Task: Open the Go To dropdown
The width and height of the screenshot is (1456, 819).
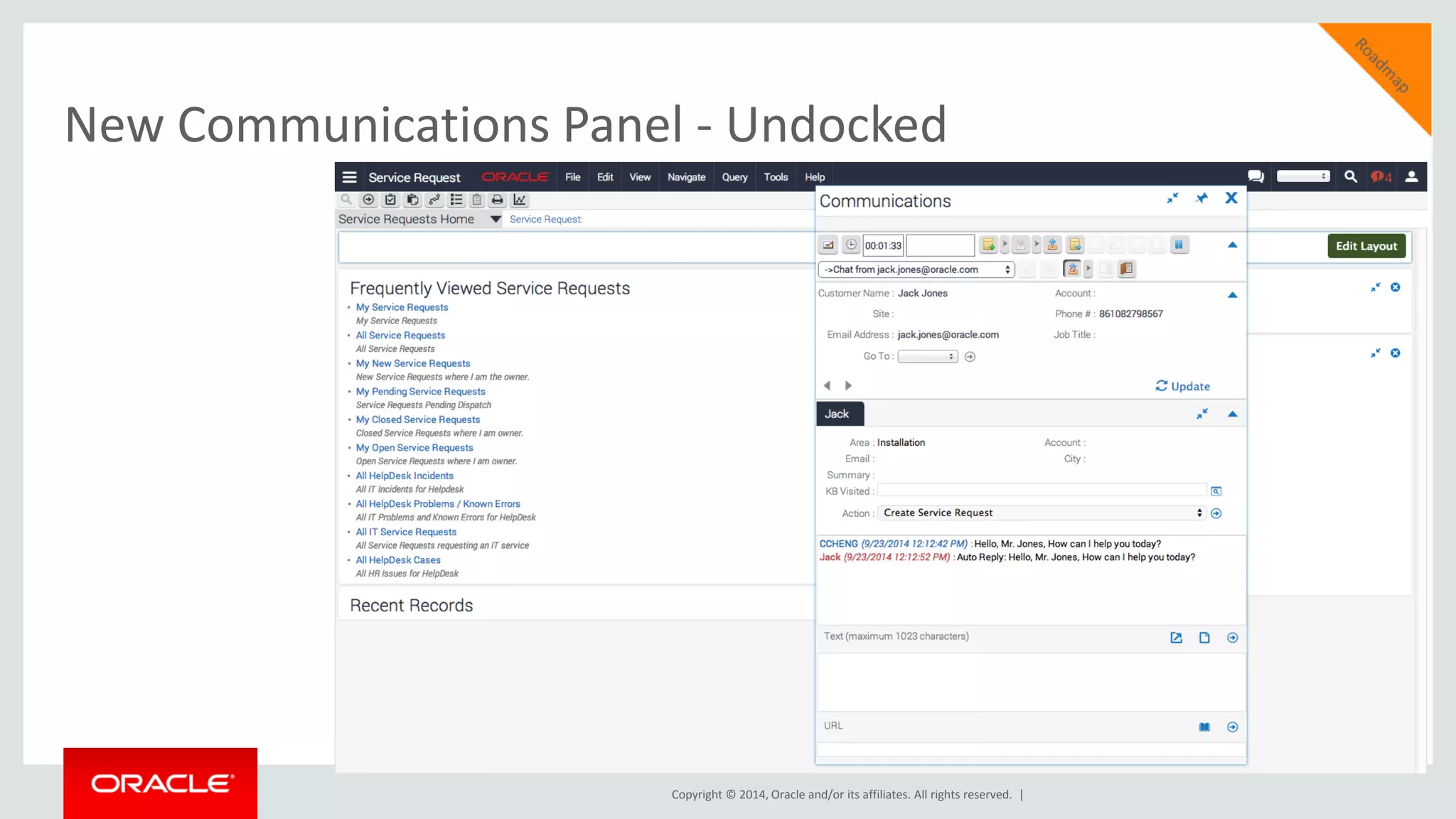Action: click(928, 357)
